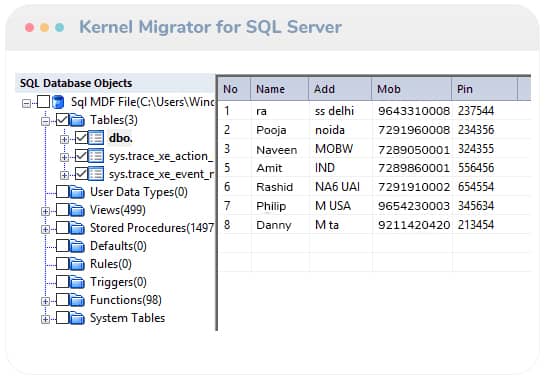The height and width of the screenshot is (380, 545).
Task: Uncheck the Tables(3) checkbox
Action: (x=62, y=120)
